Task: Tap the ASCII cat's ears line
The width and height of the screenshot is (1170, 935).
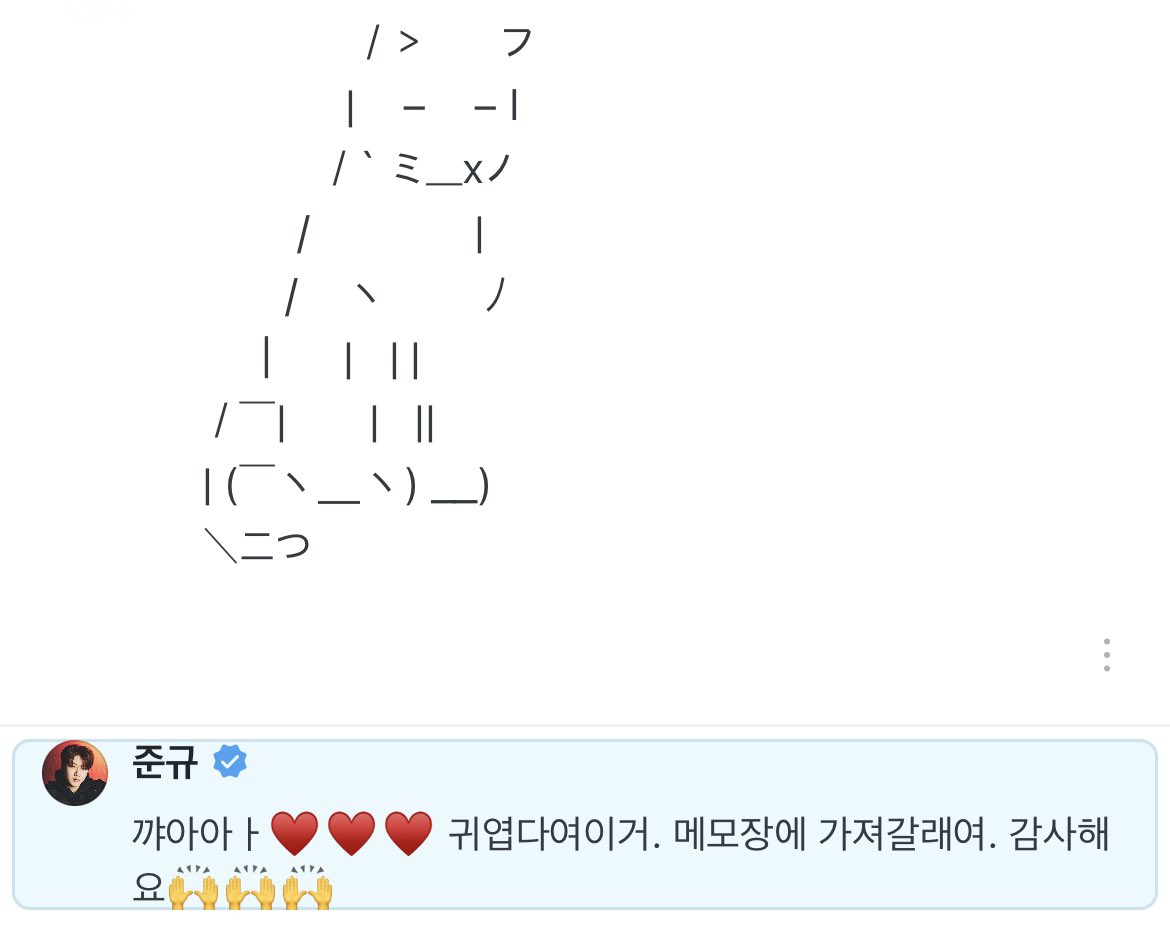Action: [449, 43]
